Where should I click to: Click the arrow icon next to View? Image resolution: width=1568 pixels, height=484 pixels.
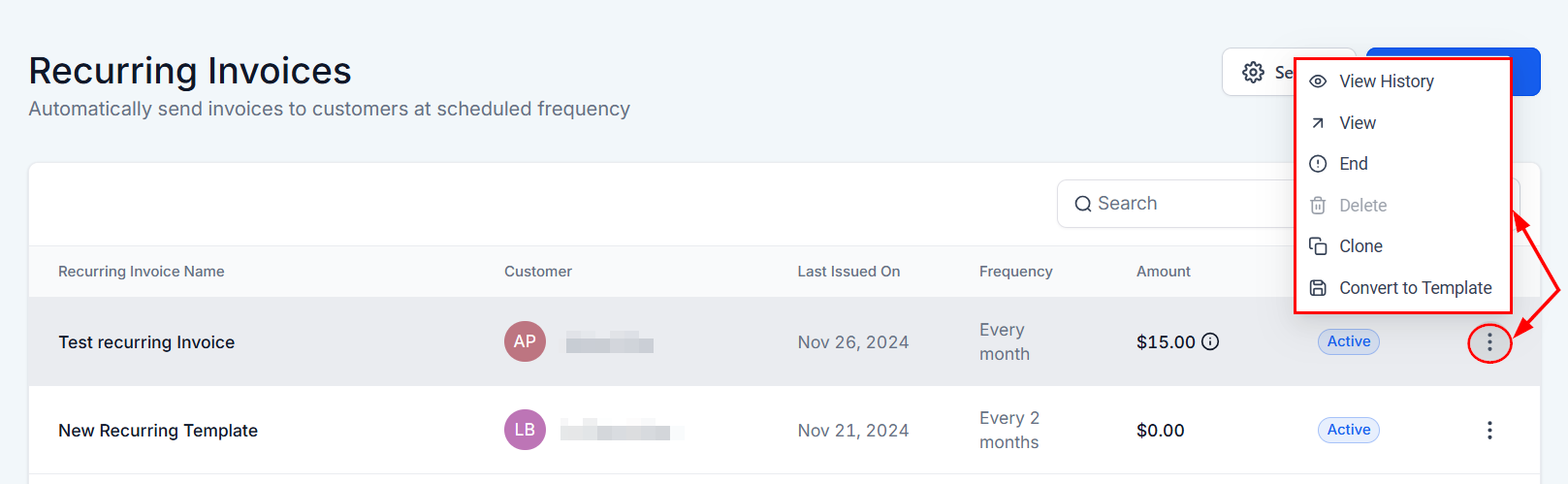1318,123
